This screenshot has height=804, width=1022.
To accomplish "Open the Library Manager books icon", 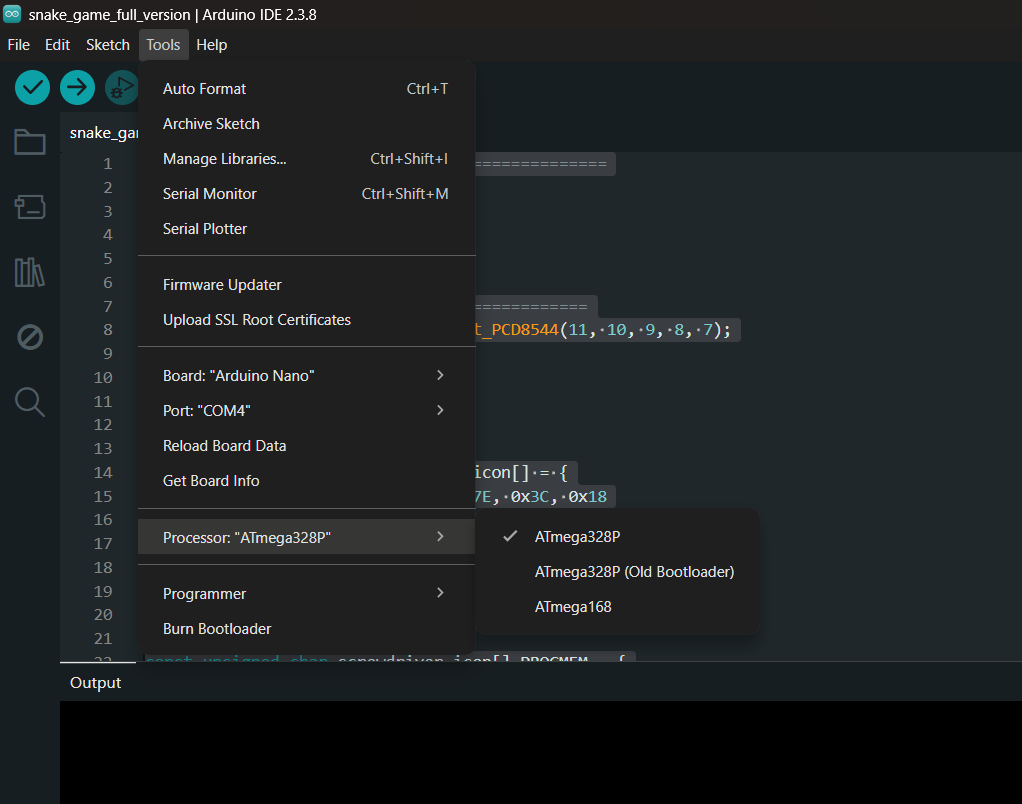I will pos(30,272).
